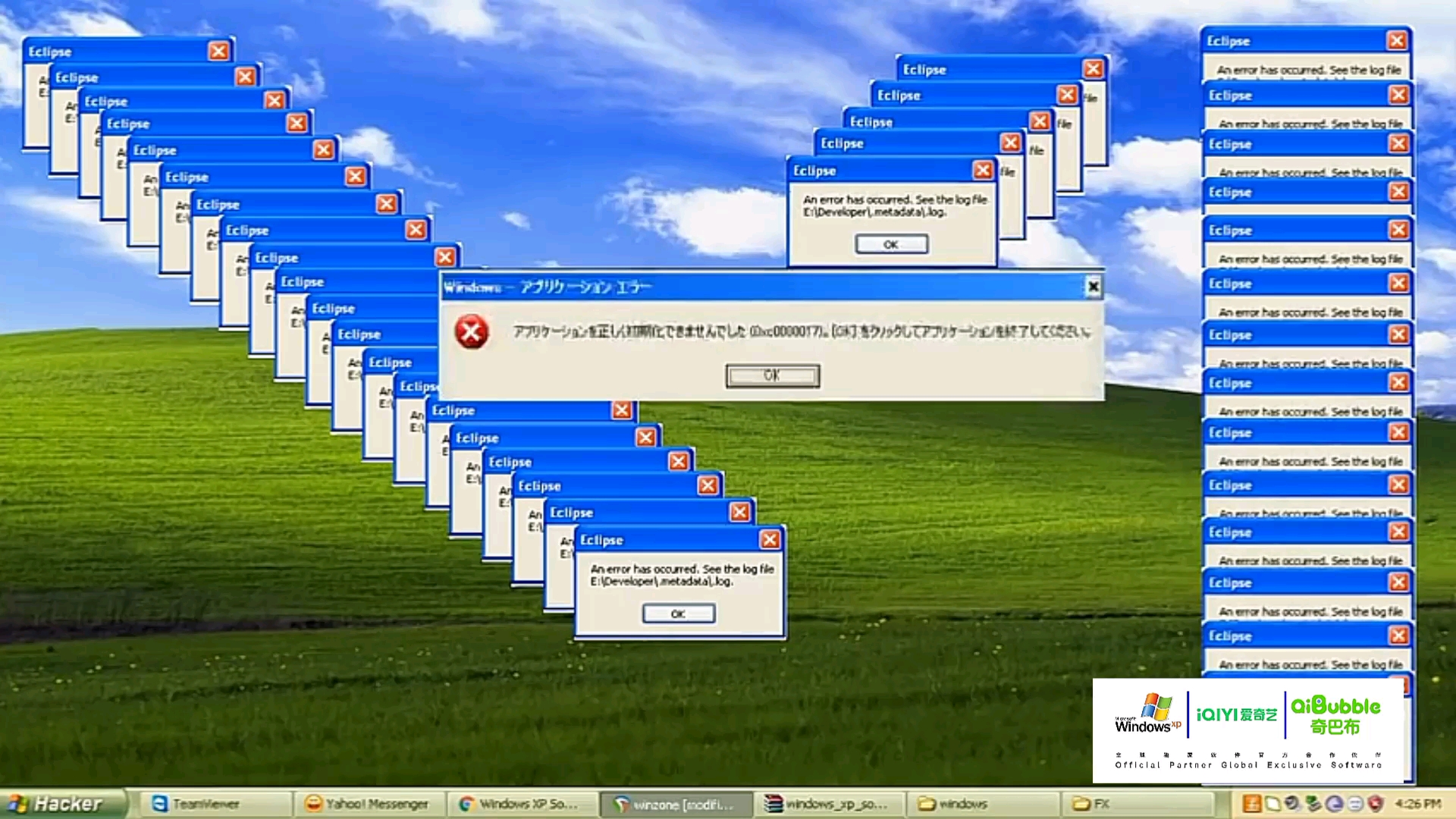The image size is (1456, 819).
Task: Click the green Safely Remove Hardware tray icon
Action: click(x=1313, y=803)
